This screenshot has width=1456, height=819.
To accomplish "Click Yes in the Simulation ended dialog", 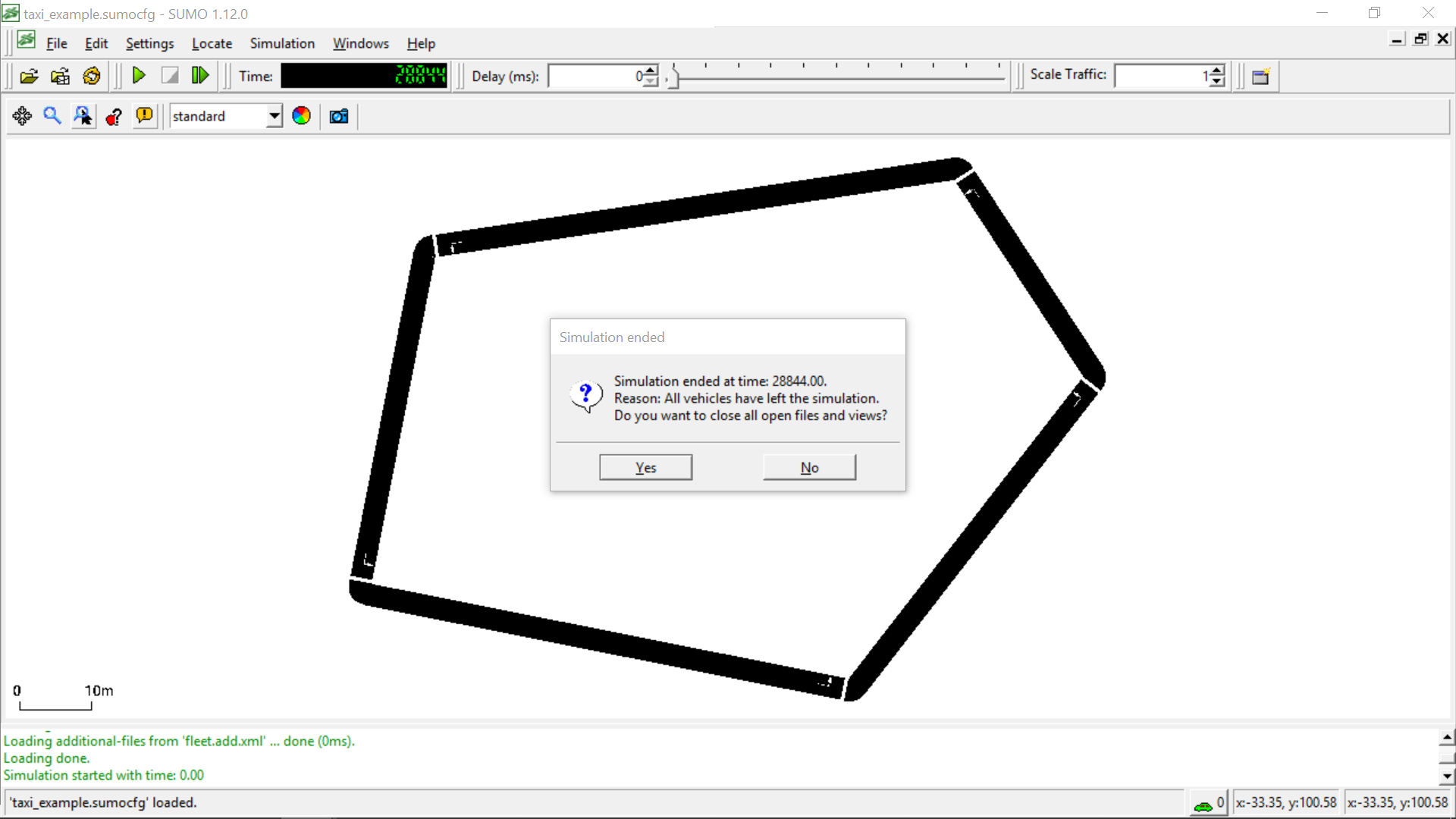I will (645, 468).
